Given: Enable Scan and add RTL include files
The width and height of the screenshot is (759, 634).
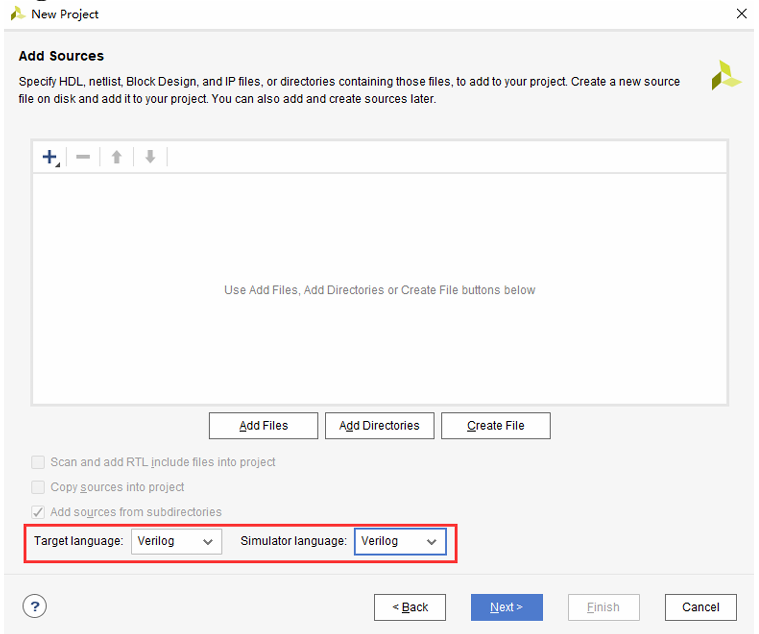Looking at the screenshot, I should pos(38,462).
